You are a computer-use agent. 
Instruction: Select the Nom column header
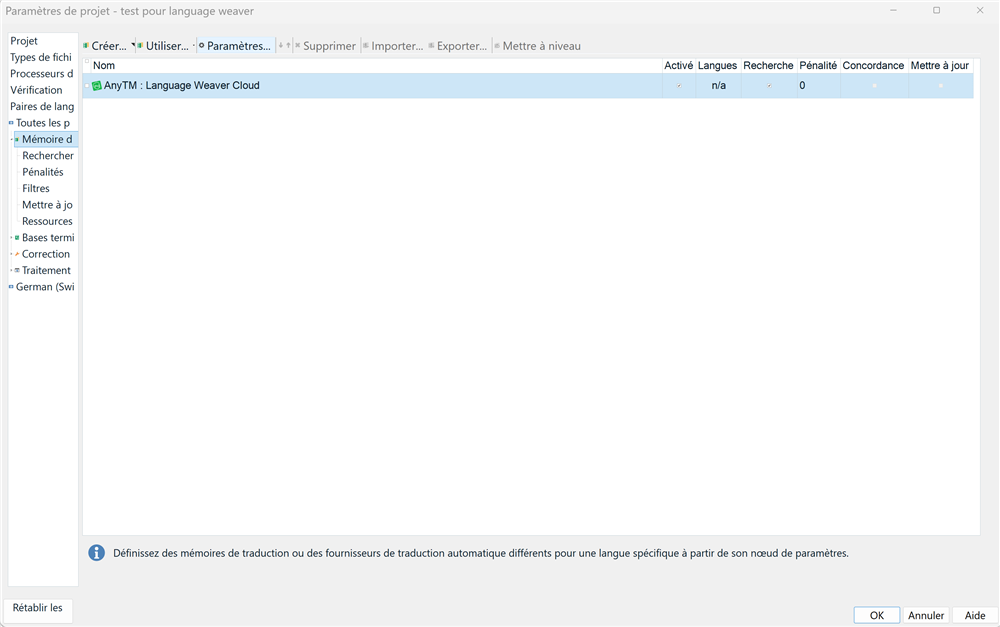(x=104, y=65)
